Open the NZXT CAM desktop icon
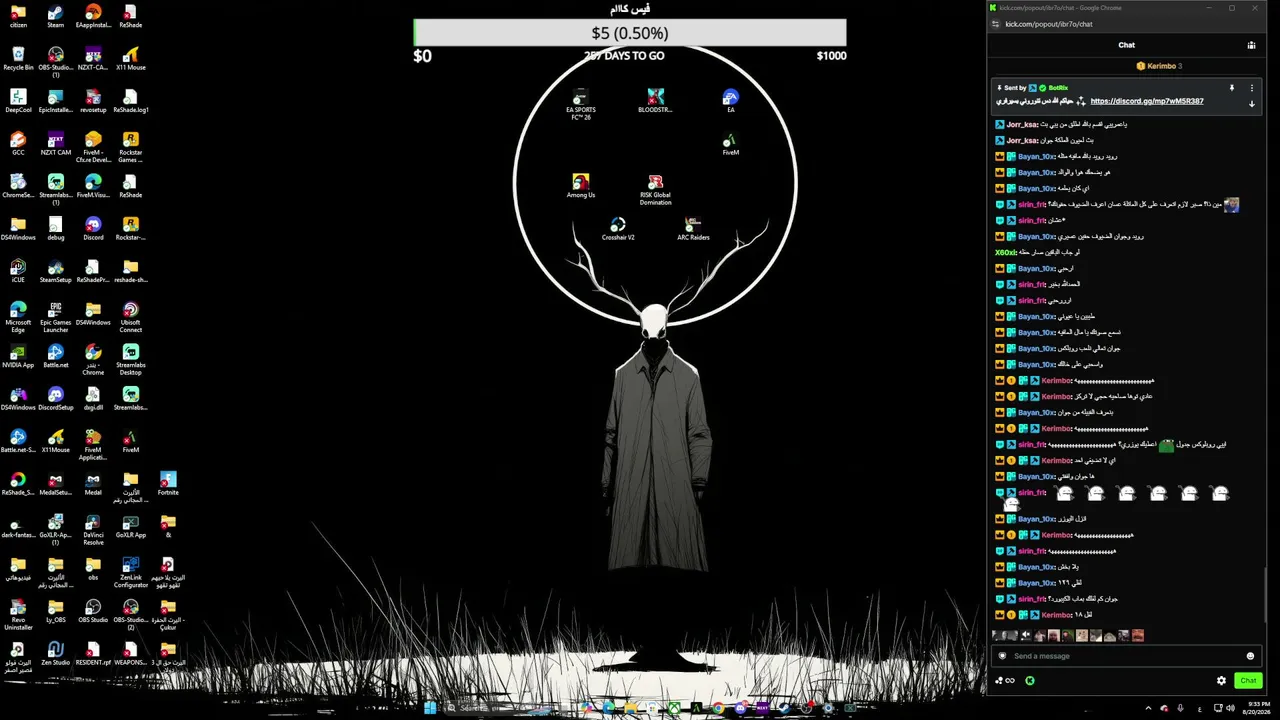Screen dimensions: 1280x720 pos(56,144)
